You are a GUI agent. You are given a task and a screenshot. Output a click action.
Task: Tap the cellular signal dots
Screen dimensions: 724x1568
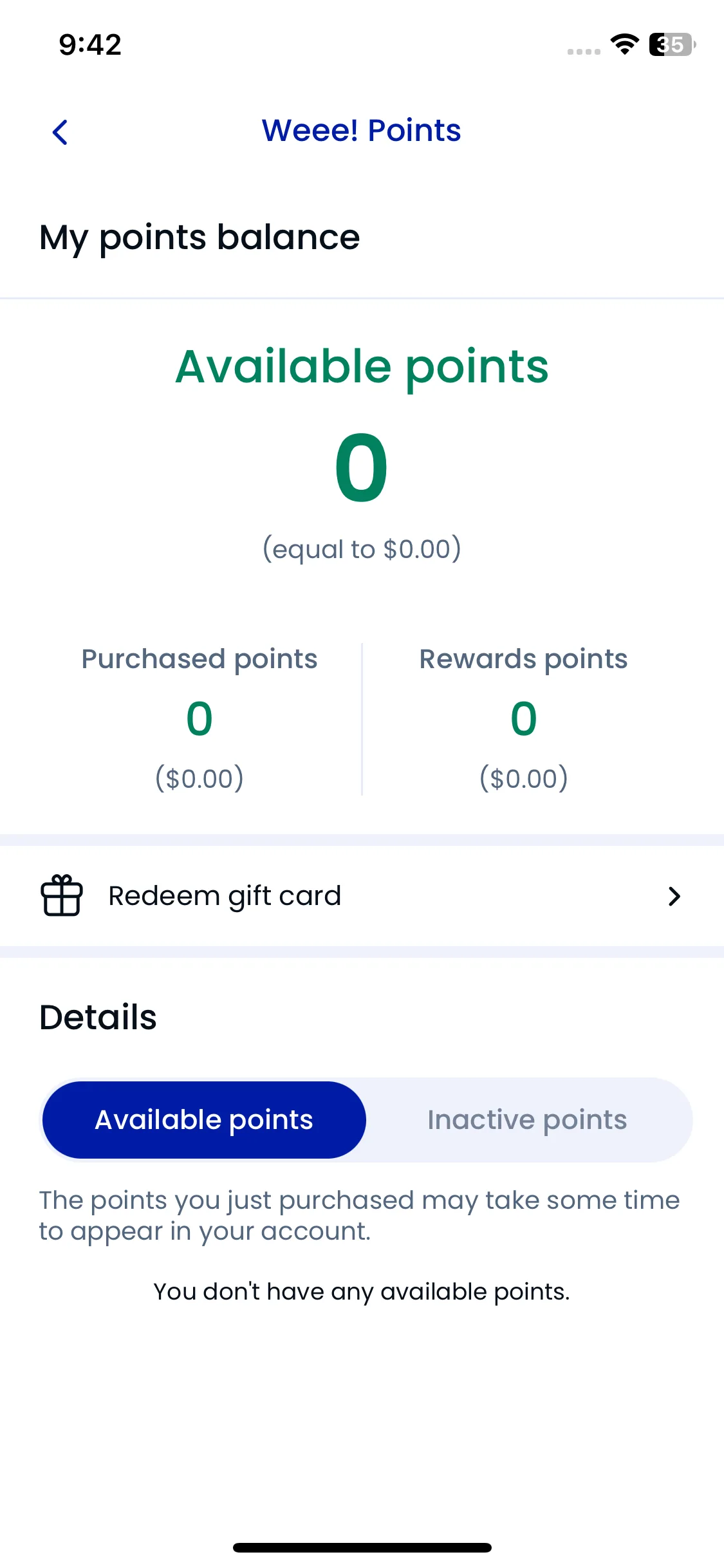point(584,51)
